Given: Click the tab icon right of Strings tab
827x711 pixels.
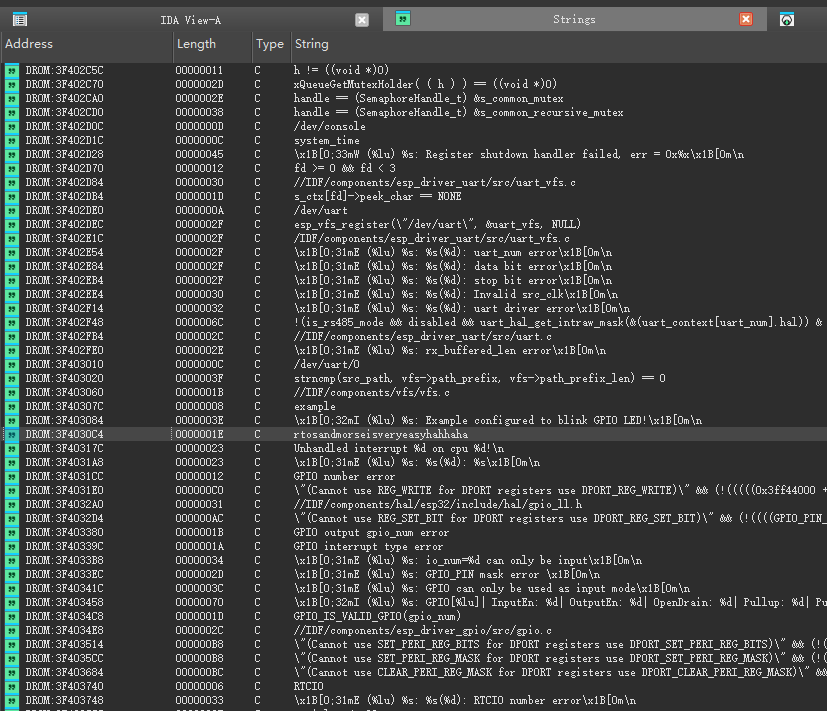Looking at the screenshot, I should pos(787,19).
